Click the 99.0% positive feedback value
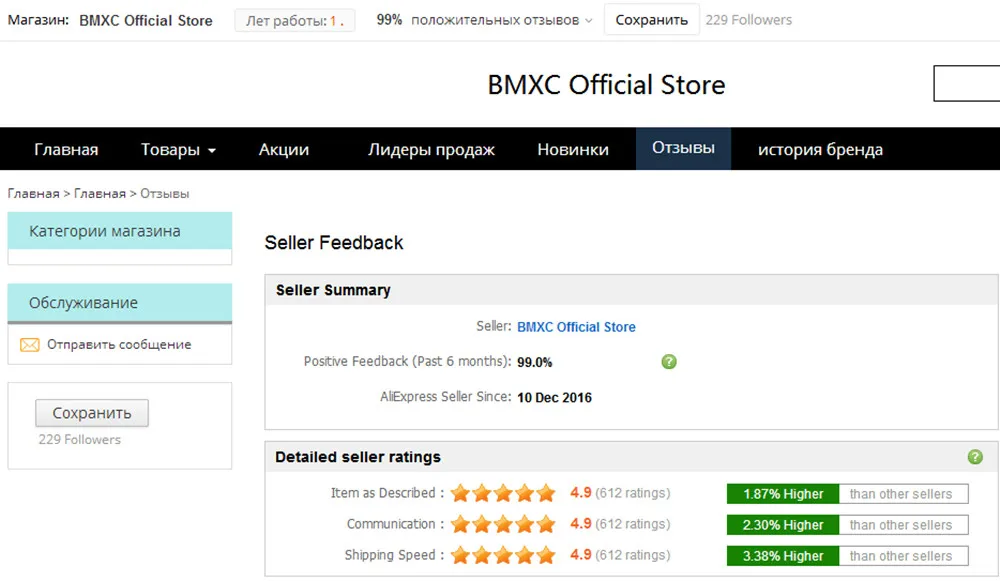The image size is (1000, 581). (x=534, y=362)
